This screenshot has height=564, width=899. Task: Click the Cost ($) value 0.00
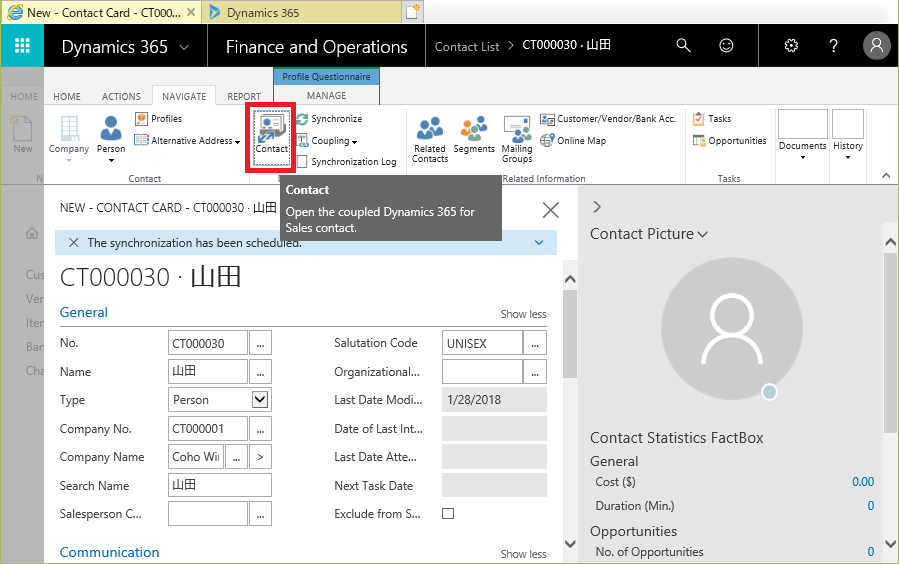coord(863,481)
